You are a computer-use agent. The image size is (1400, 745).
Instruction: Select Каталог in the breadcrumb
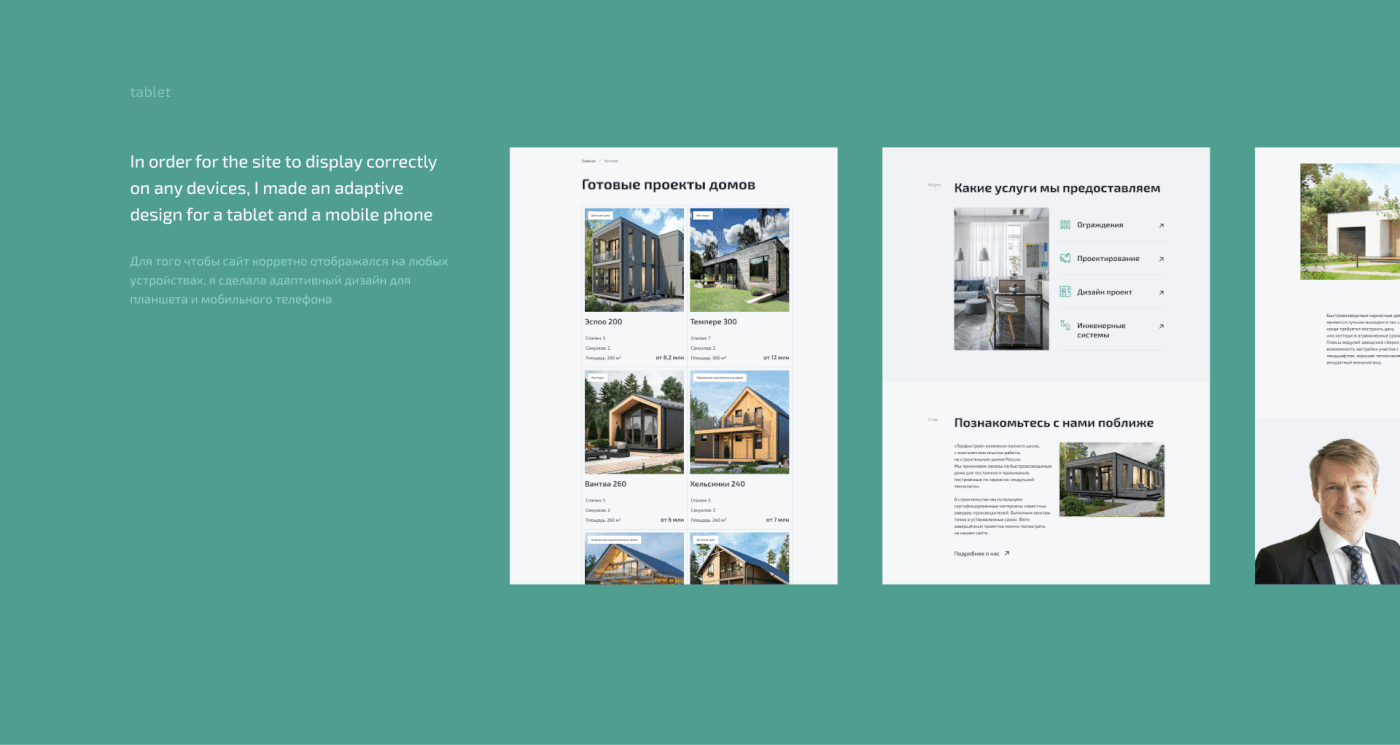(x=611, y=161)
